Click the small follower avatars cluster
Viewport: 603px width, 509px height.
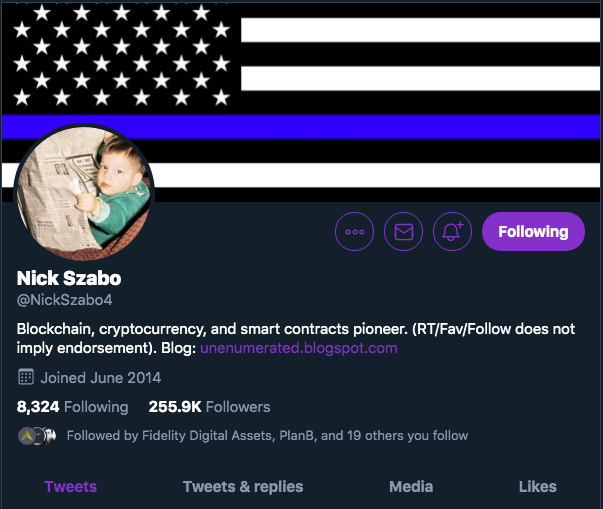pyautogui.click(x=37, y=436)
